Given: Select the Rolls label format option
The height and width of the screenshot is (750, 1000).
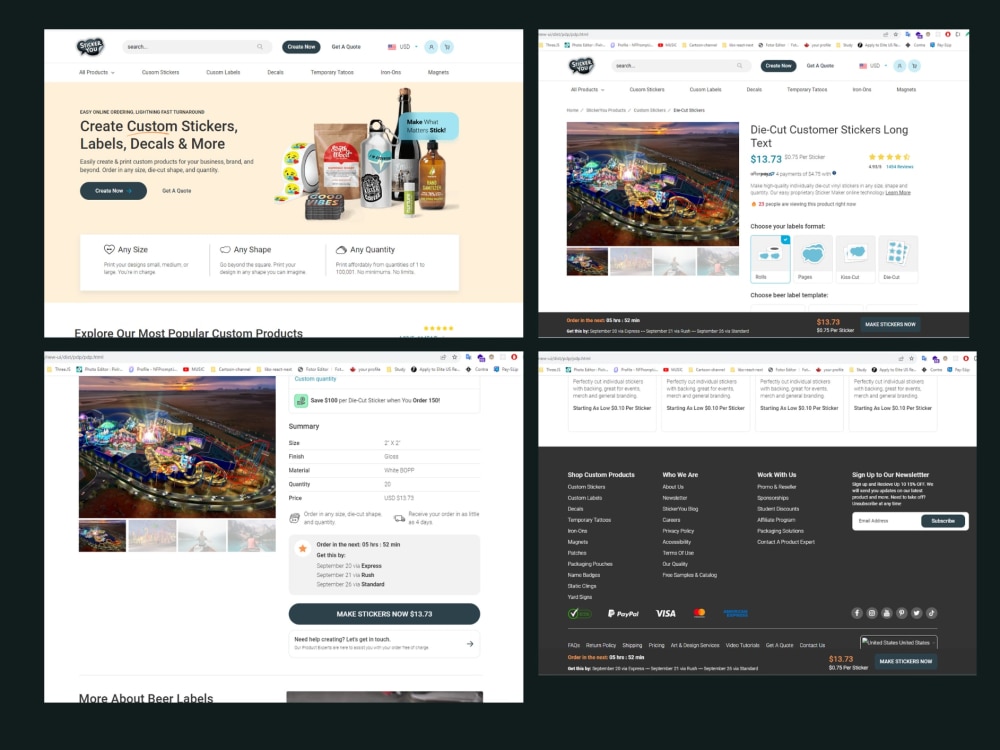Looking at the screenshot, I should 770,259.
